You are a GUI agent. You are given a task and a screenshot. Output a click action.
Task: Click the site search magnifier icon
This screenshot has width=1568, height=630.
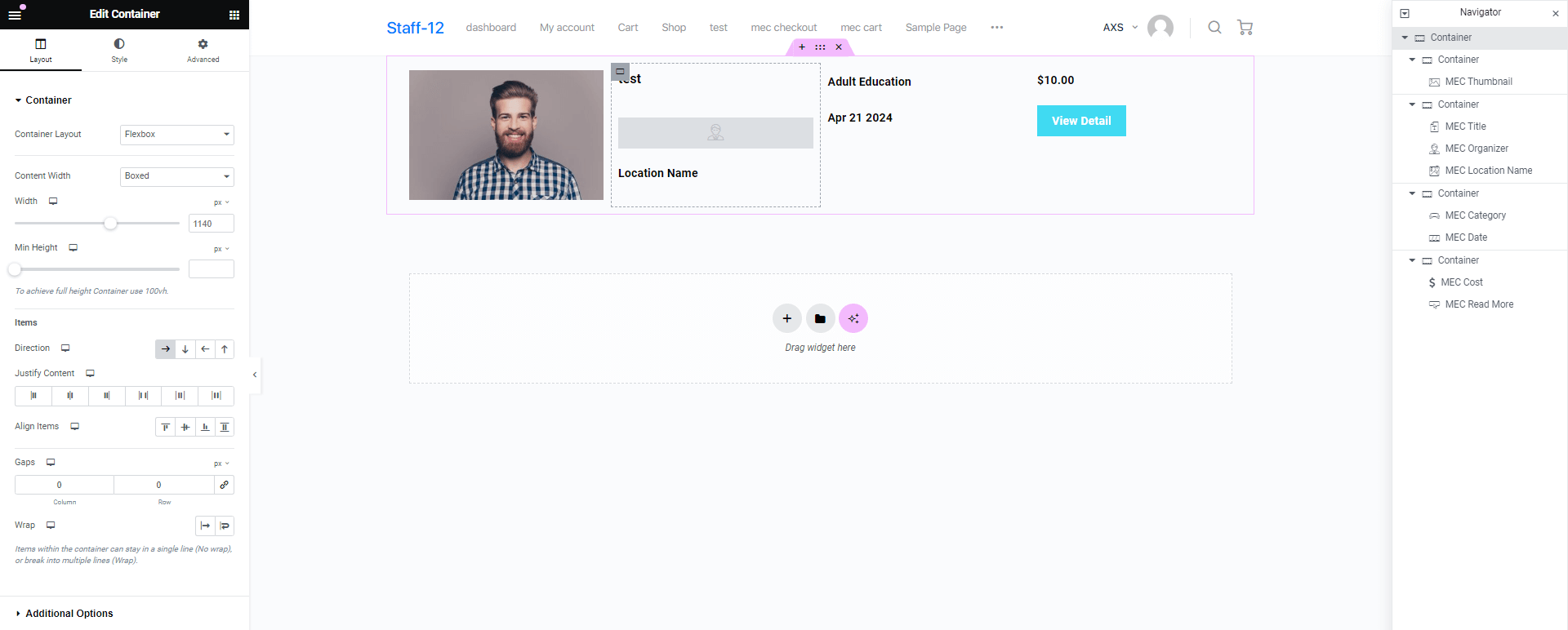tap(1214, 28)
